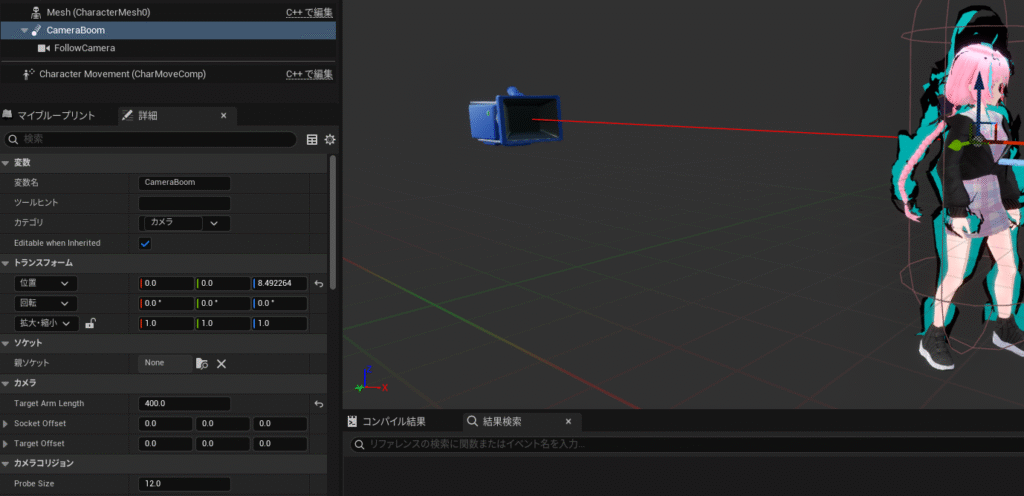This screenshot has width=1024, height=496.
Task: Open the 拡大・縮小 type dropdown
Action: click(46, 324)
